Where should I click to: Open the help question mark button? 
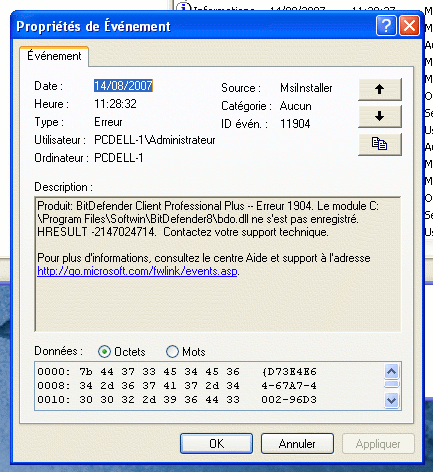[x=386, y=25]
